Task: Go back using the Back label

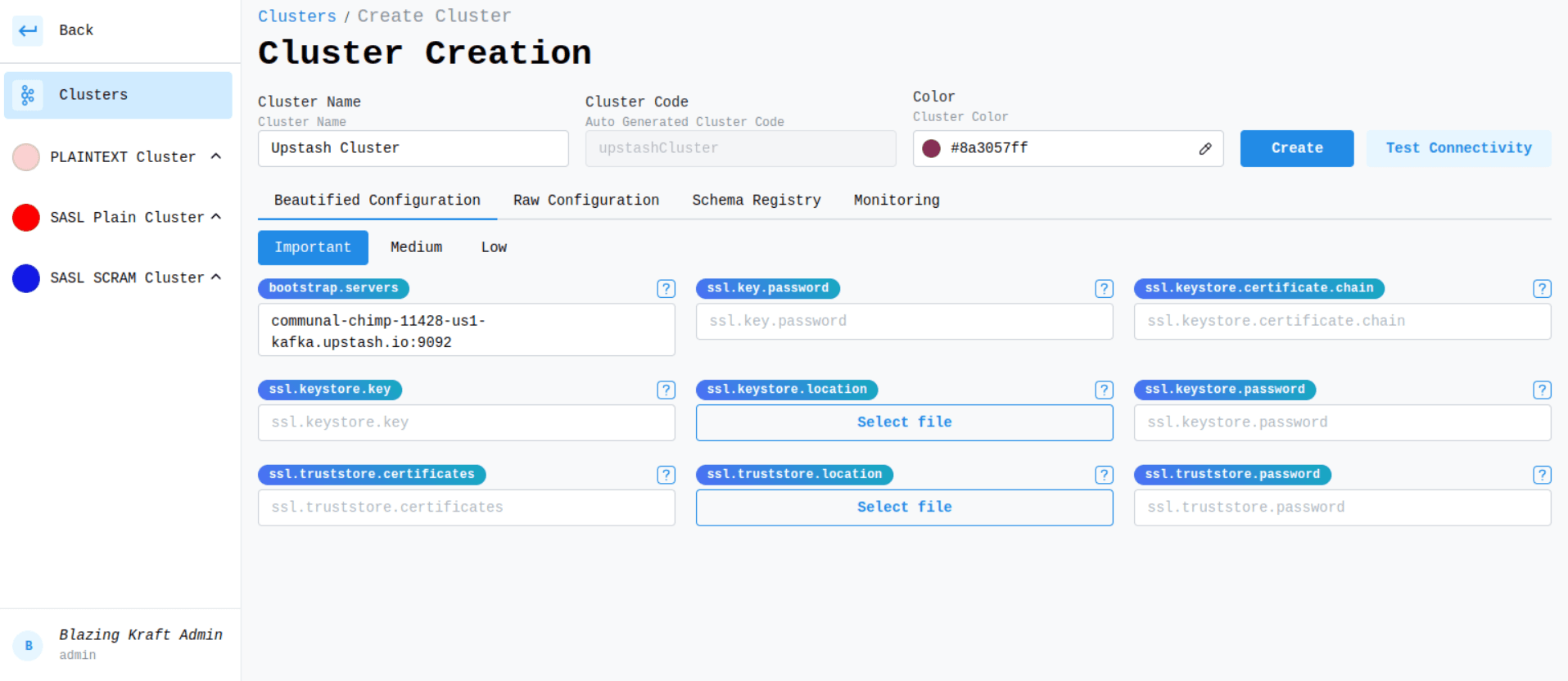Action: [76, 30]
